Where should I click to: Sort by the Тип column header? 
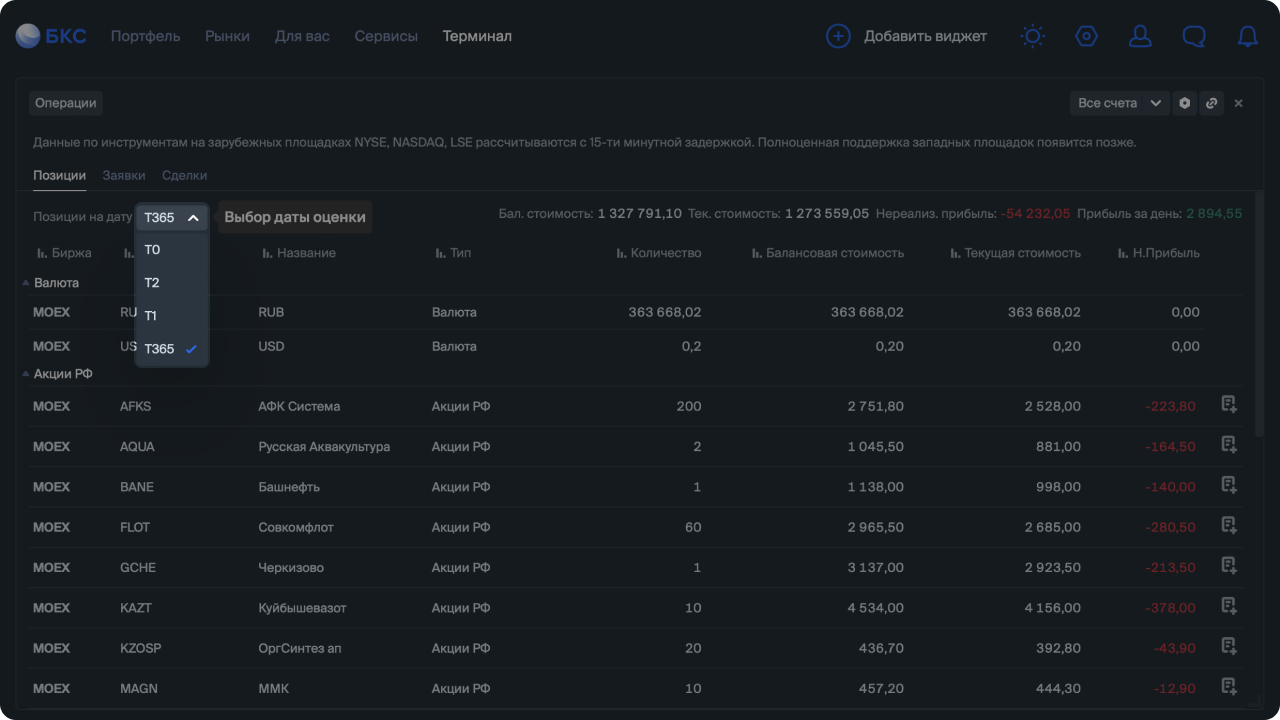pyautogui.click(x=453, y=253)
